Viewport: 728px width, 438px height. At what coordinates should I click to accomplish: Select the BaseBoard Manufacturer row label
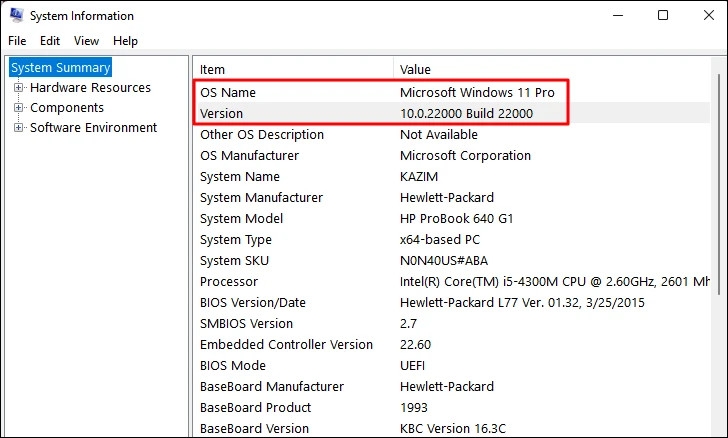point(272,386)
